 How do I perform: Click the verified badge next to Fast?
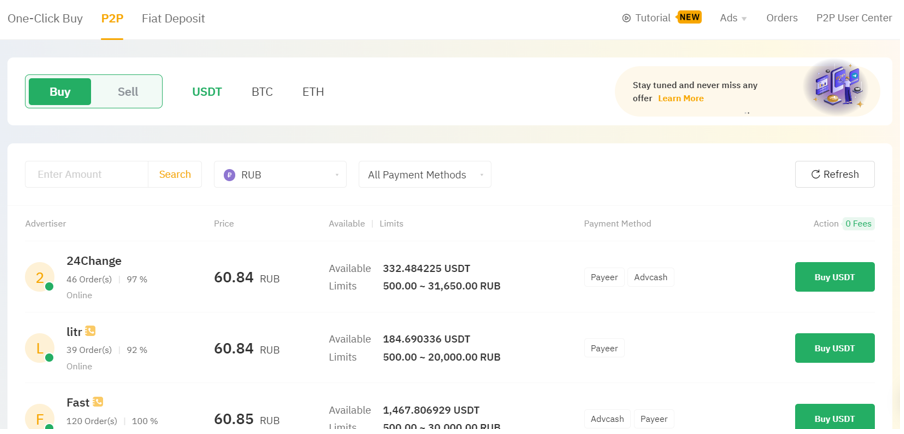coord(98,402)
